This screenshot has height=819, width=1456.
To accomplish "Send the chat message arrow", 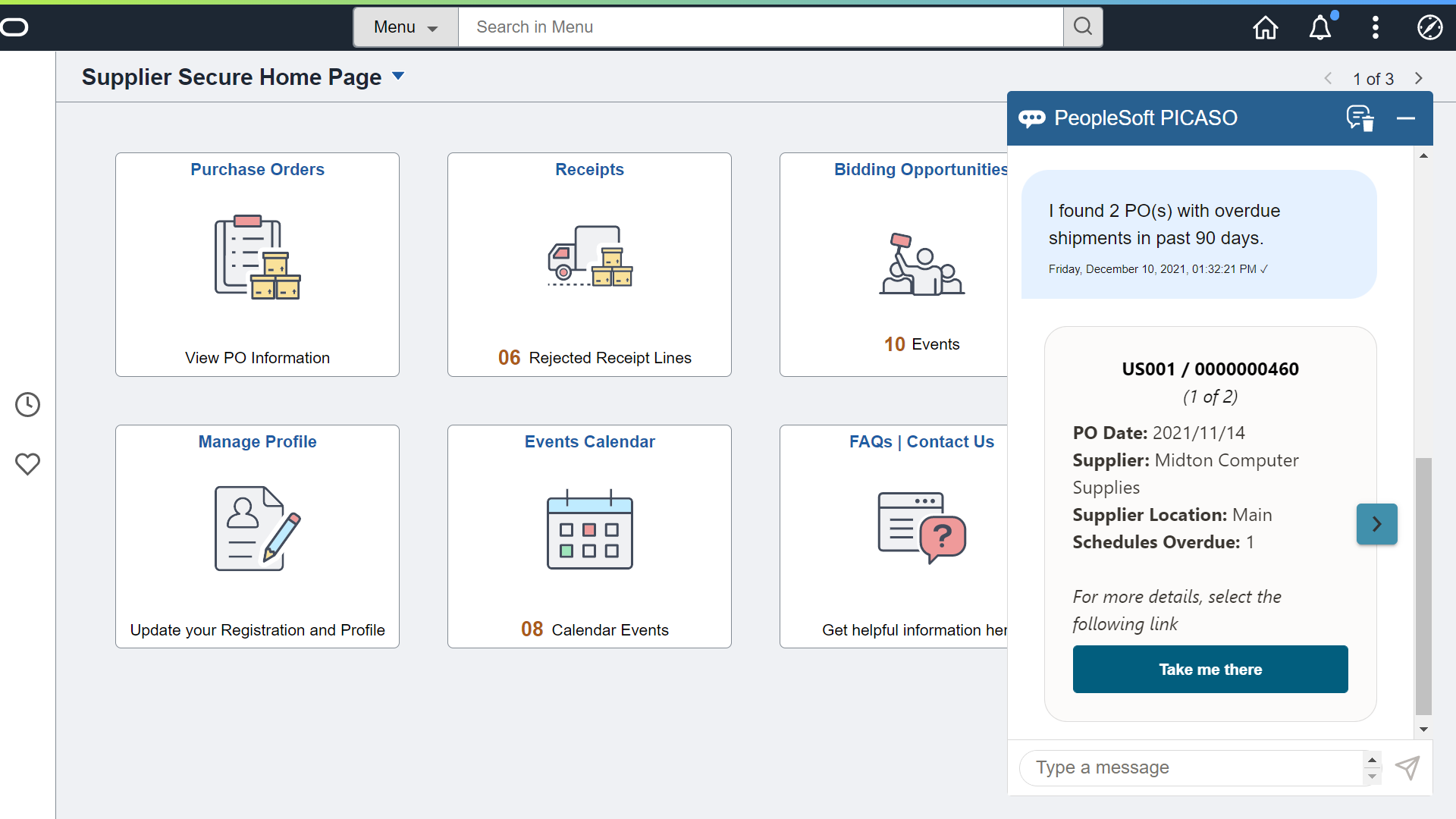I will tap(1407, 767).
